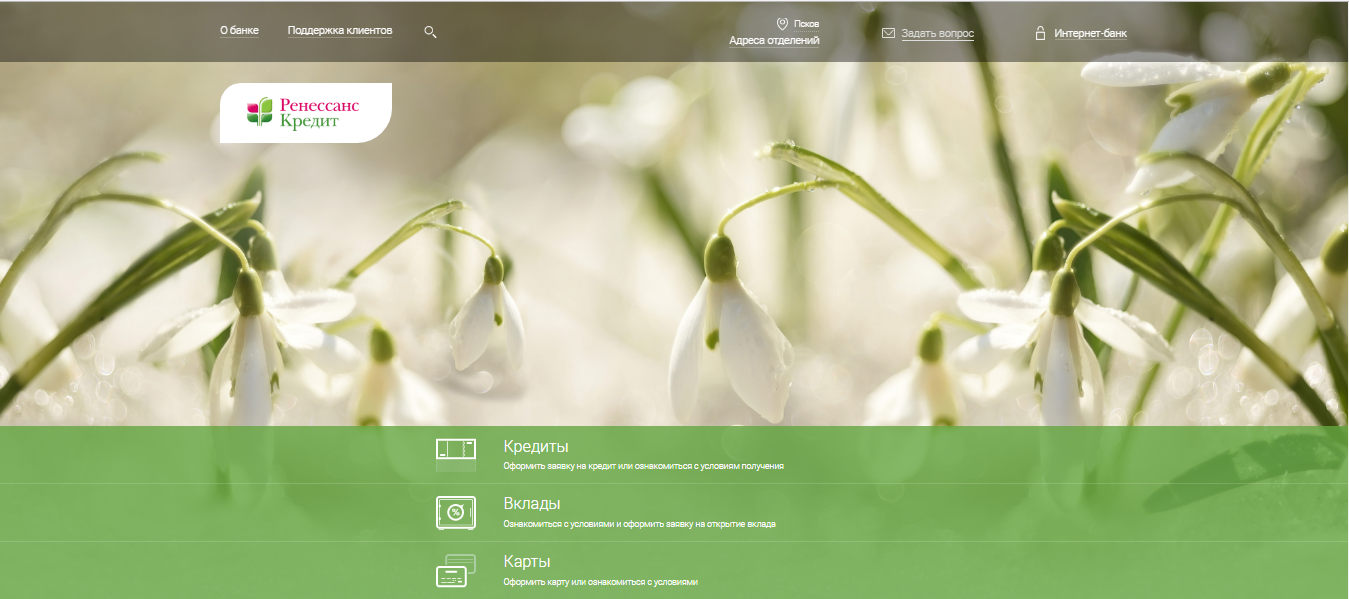
Task: Change the selected city Псков
Action: 806,23
